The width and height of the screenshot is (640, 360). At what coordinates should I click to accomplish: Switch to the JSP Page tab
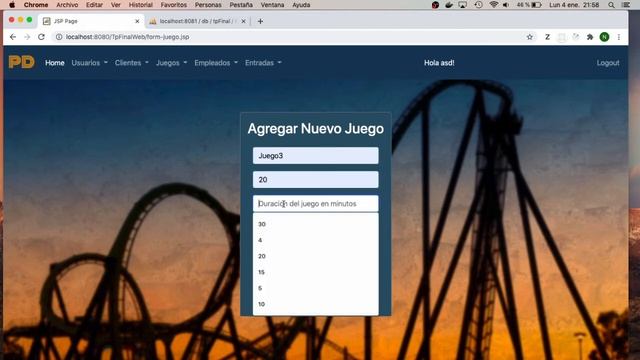tap(91, 21)
